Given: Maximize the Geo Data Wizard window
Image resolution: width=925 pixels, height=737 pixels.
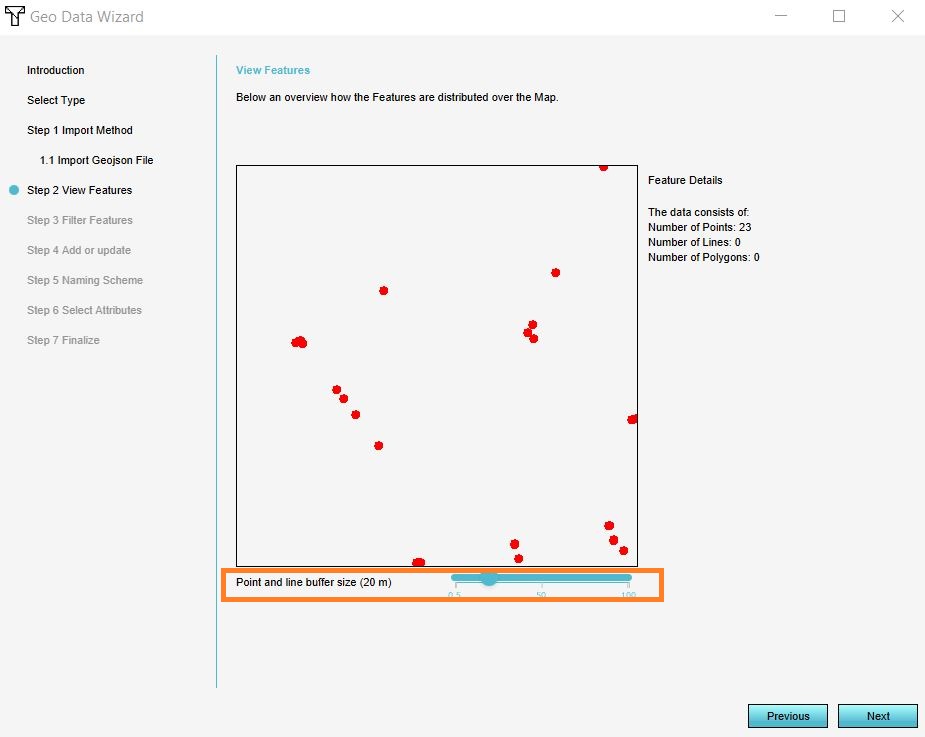Looking at the screenshot, I should pos(839,16).
